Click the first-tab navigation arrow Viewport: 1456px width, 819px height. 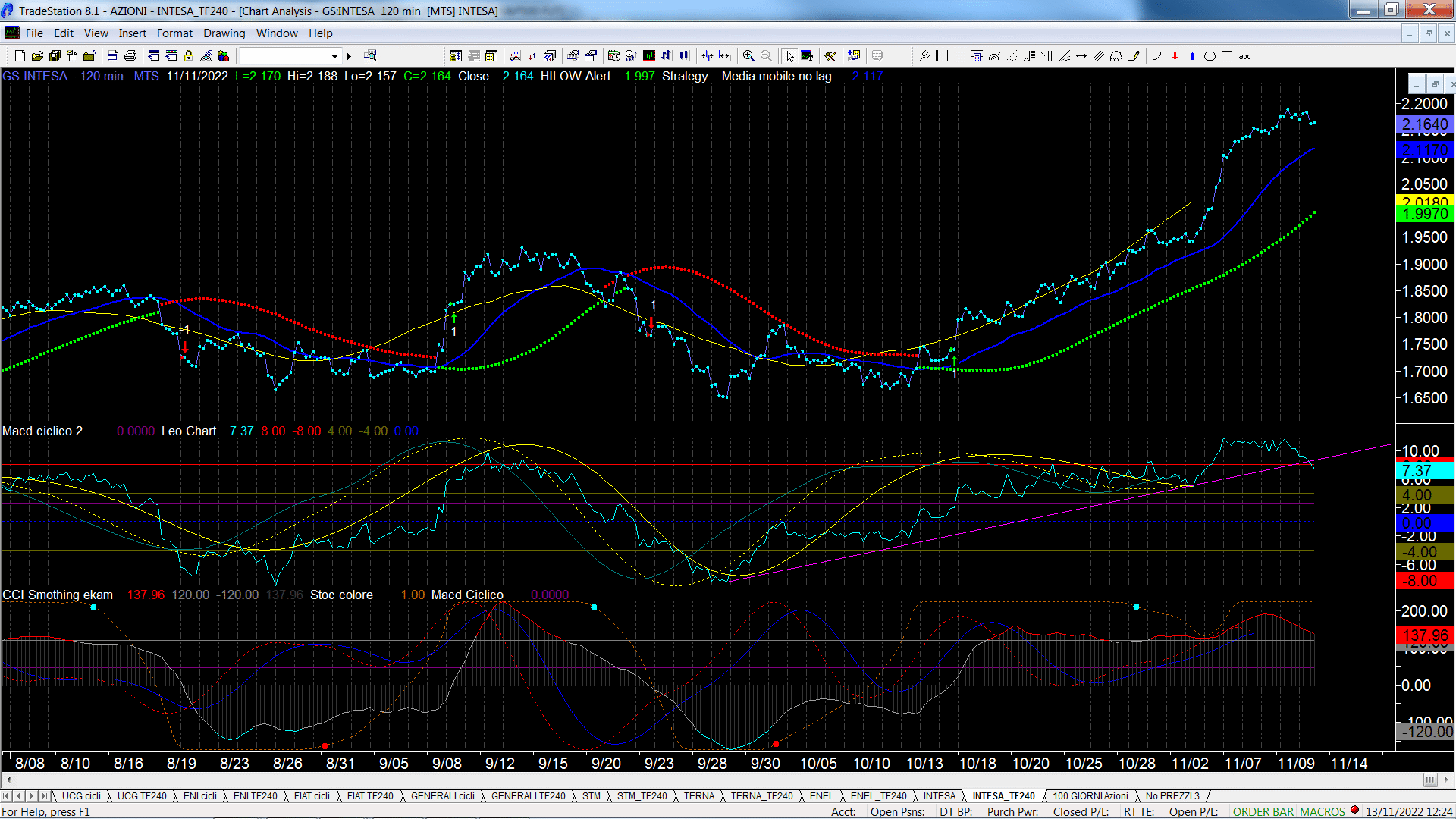point(6,795)
